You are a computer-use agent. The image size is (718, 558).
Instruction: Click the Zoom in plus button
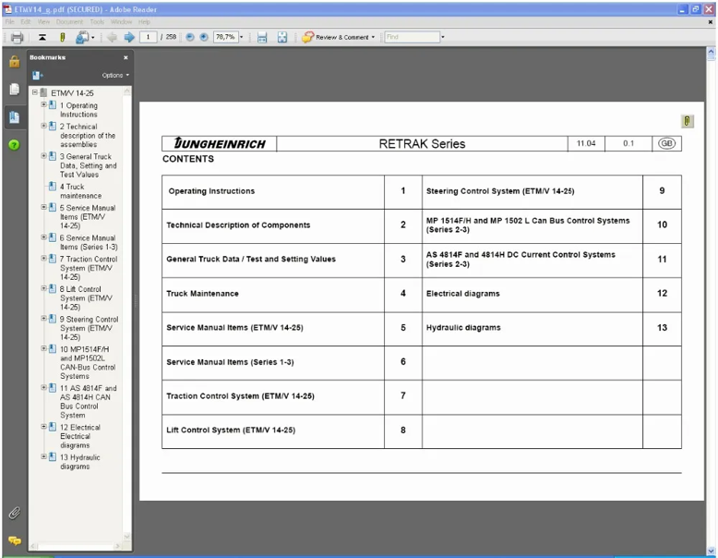point(204,37)
